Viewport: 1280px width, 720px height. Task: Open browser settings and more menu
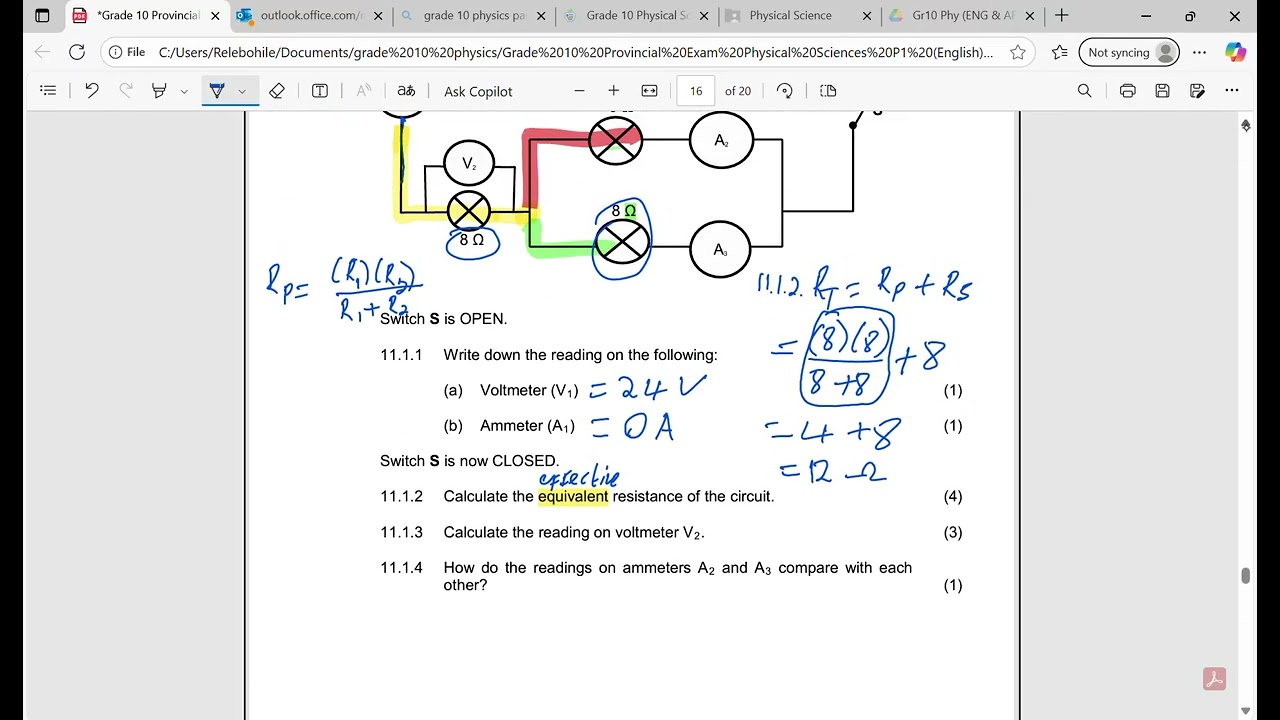1200,52
